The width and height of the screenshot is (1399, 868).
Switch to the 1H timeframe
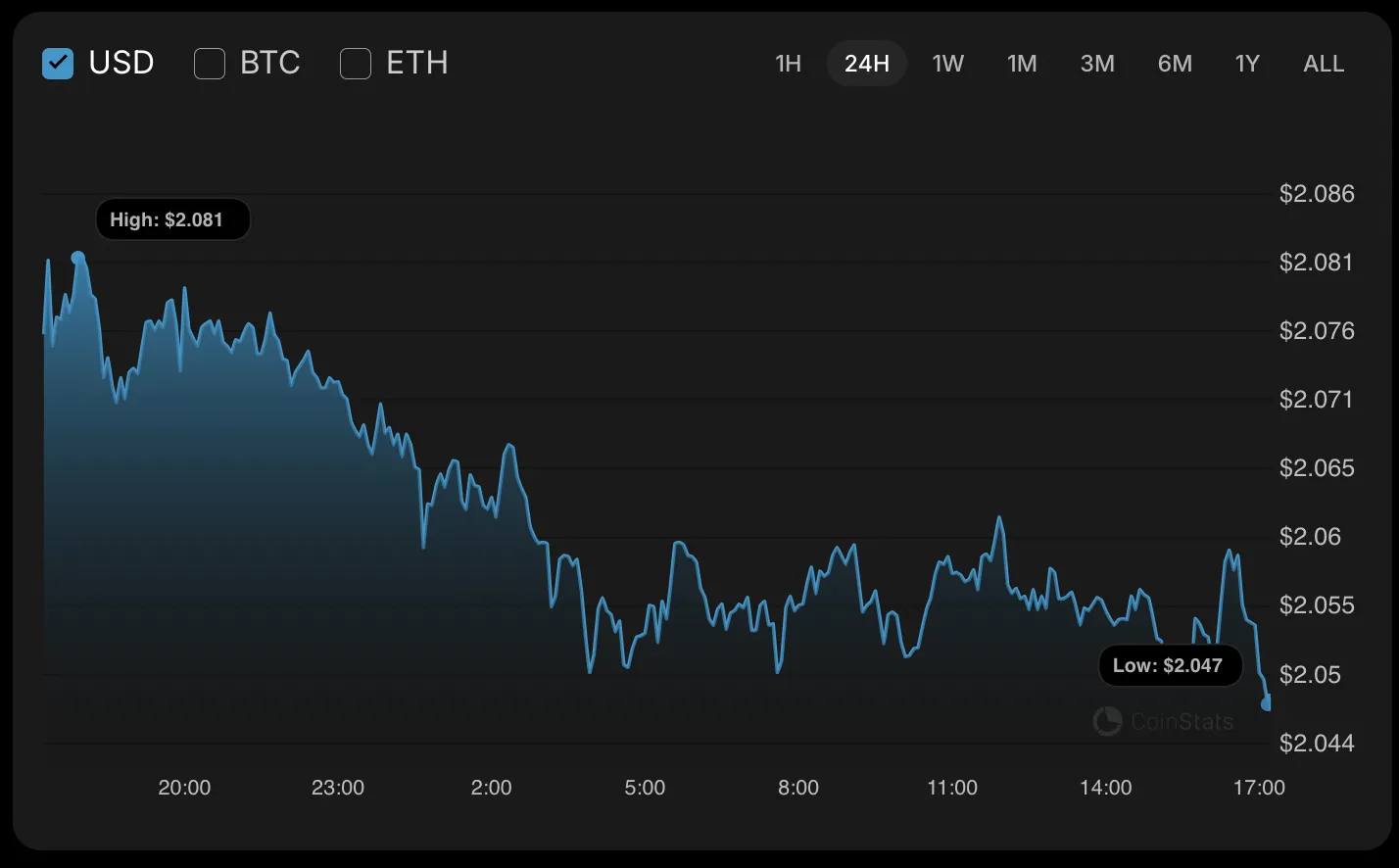tap(788, 63)
